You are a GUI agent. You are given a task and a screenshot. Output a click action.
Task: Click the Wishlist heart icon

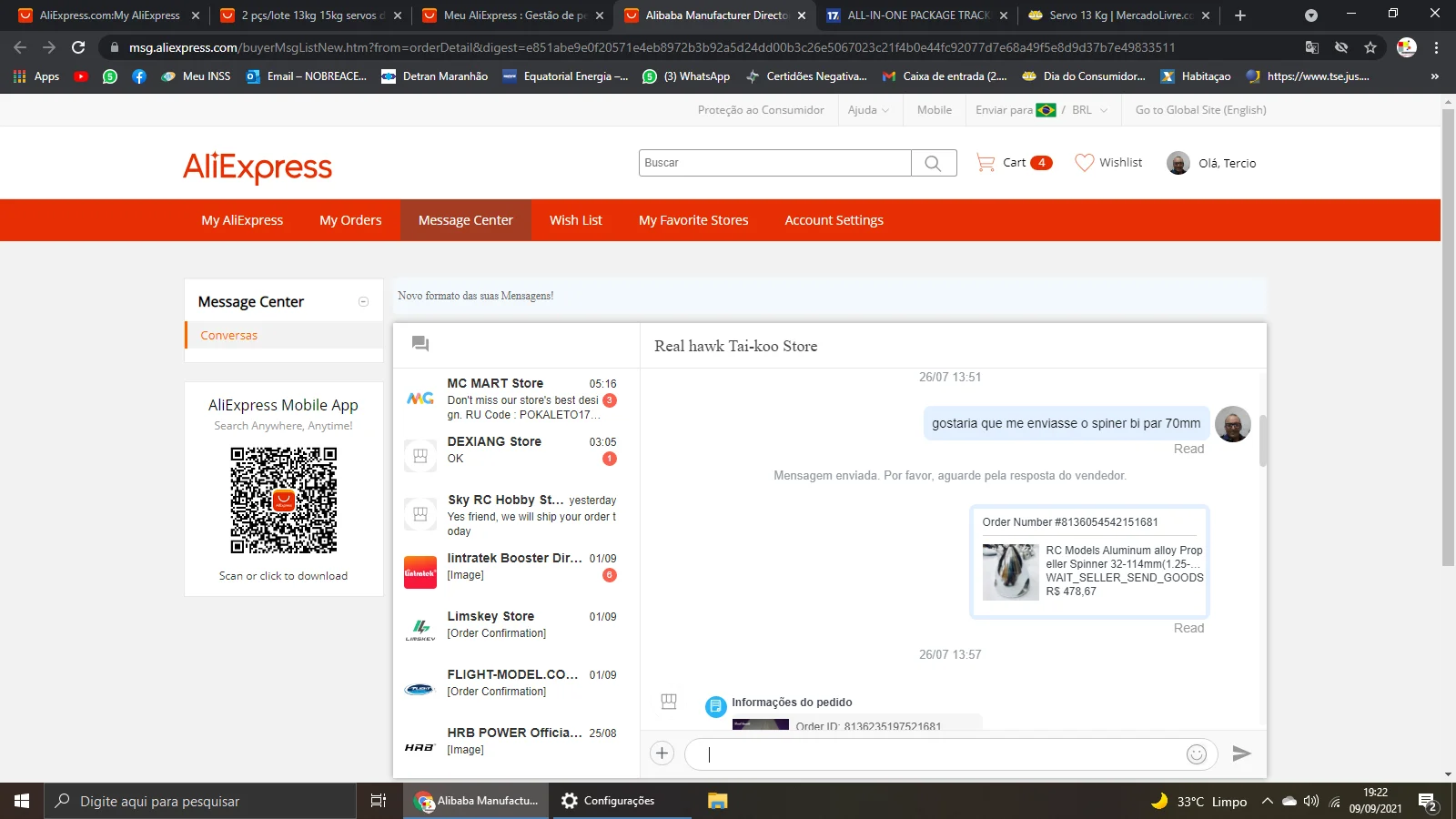point(1084,163)
